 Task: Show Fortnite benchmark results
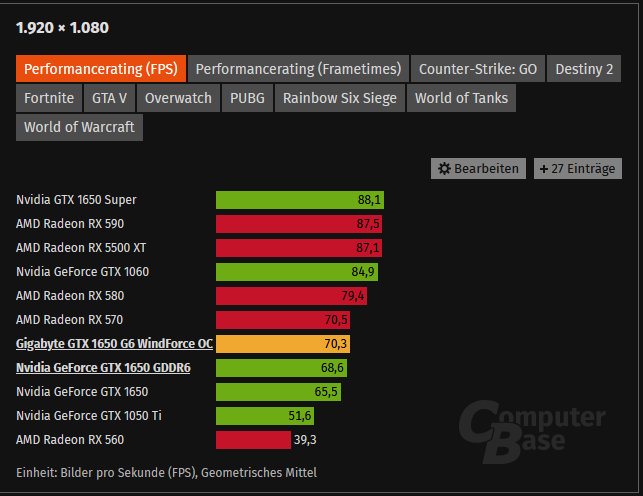pos(49,98)
